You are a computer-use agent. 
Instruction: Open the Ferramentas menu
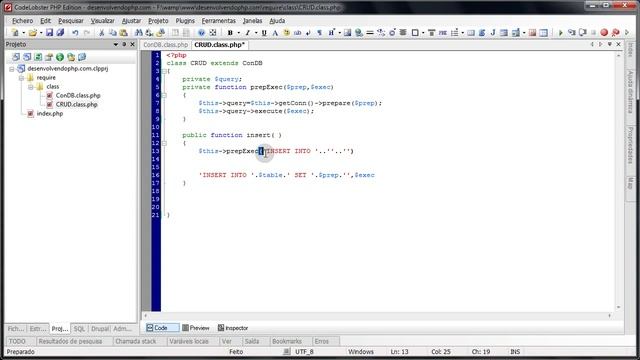point(219,20)
